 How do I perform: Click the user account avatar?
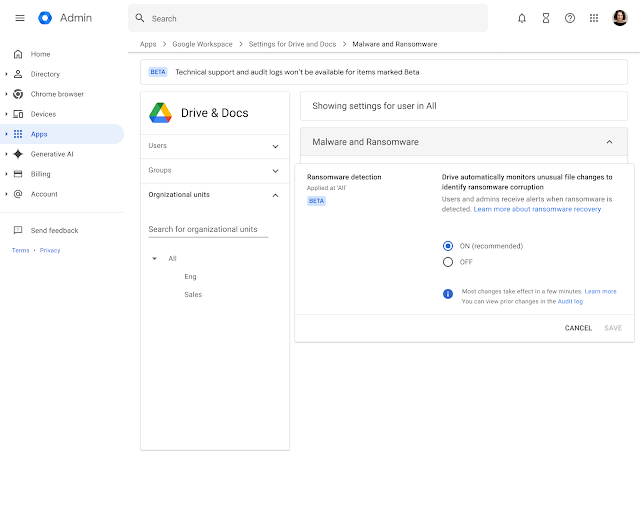[620, 18]
